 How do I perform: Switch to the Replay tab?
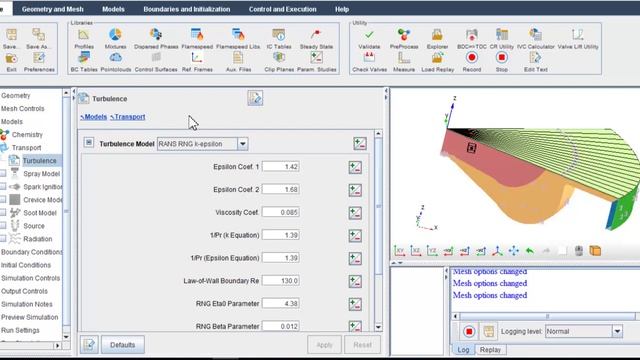pos(490,350)
